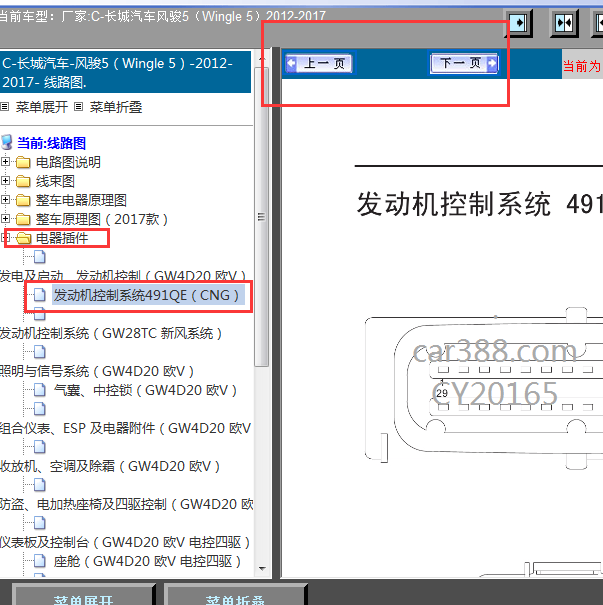Image resolution: width=603 pixels, height=605 pixels.
Task: Click the 电路图说明 folder icon
Action: point(23,162)
